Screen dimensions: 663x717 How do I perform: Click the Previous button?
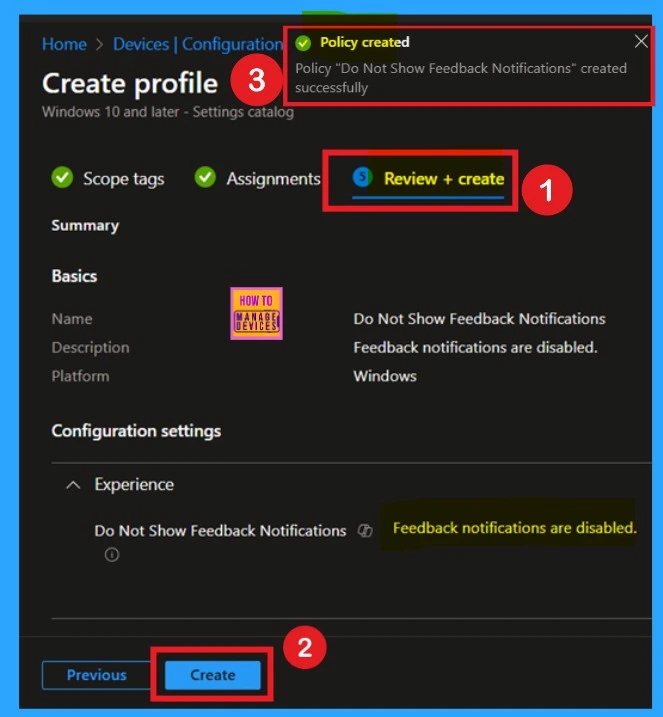(x=96, y=675)
